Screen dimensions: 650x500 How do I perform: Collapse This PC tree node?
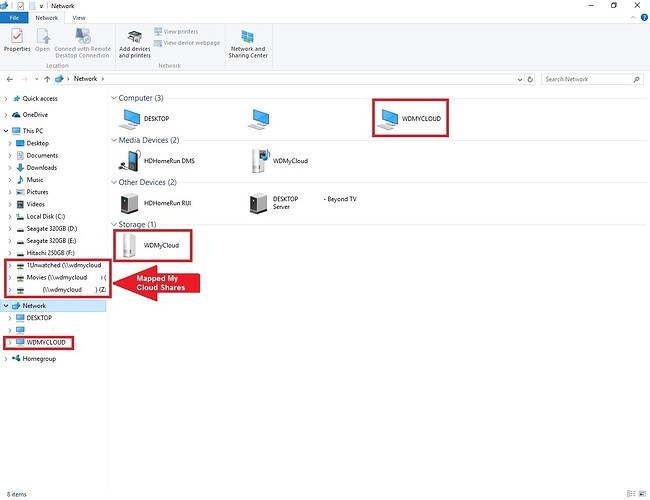(x=6, y=131)
